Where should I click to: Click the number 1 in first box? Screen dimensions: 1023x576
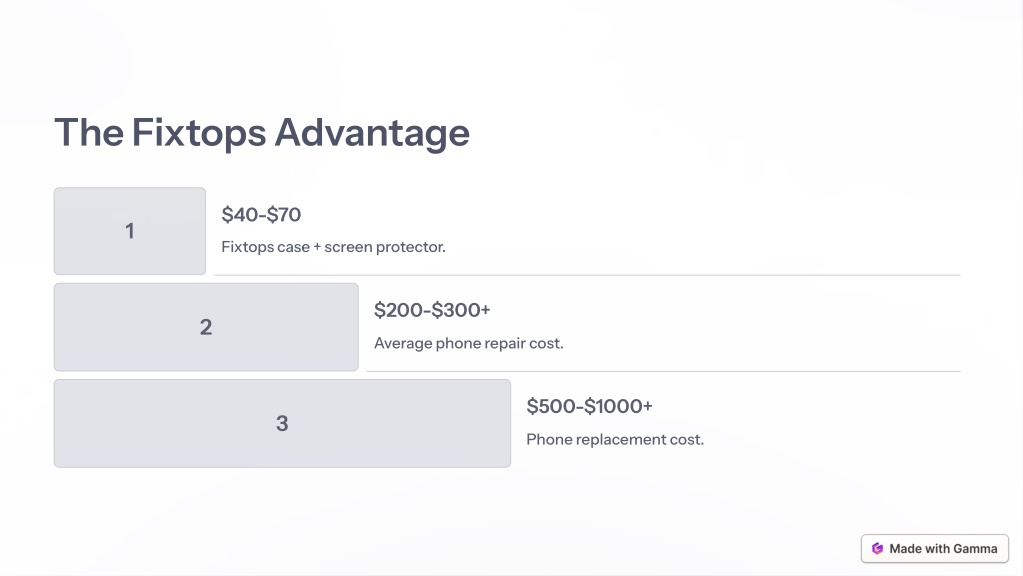click(130, 231)
